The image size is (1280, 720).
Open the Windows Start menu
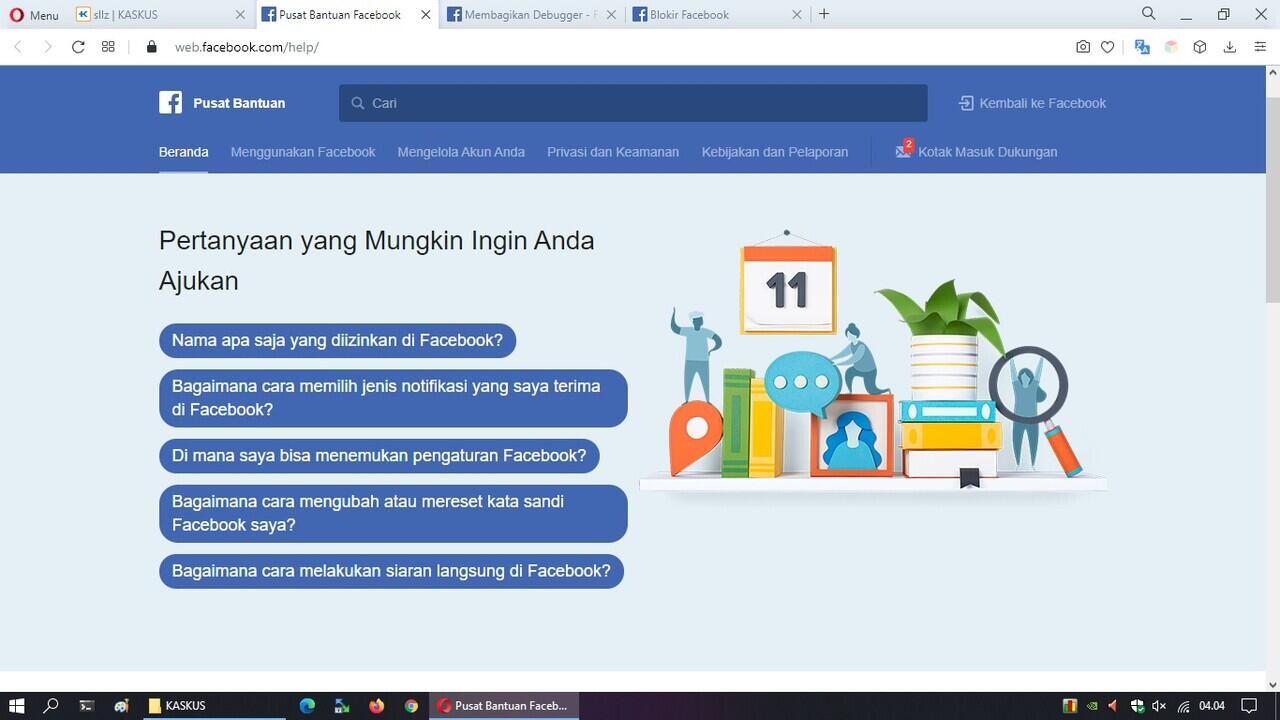[x=17, y=706]
